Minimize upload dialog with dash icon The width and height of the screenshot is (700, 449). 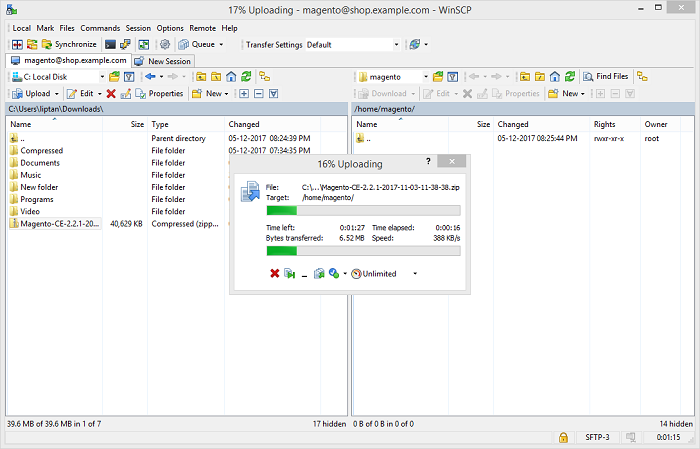[x=304, y=274]
